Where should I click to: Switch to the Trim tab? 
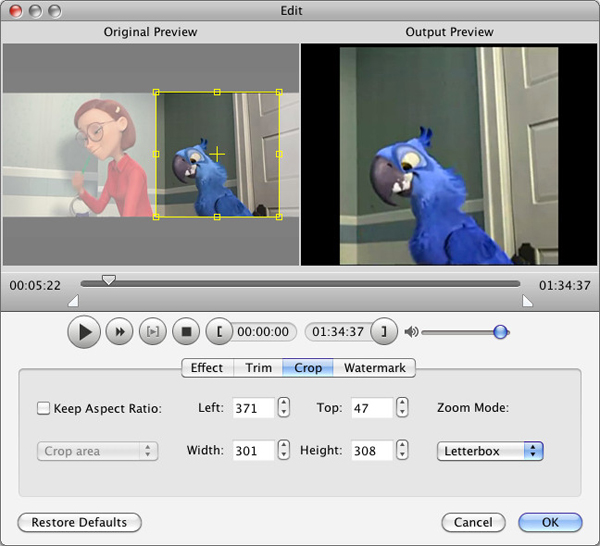click(x=258, y=368)
